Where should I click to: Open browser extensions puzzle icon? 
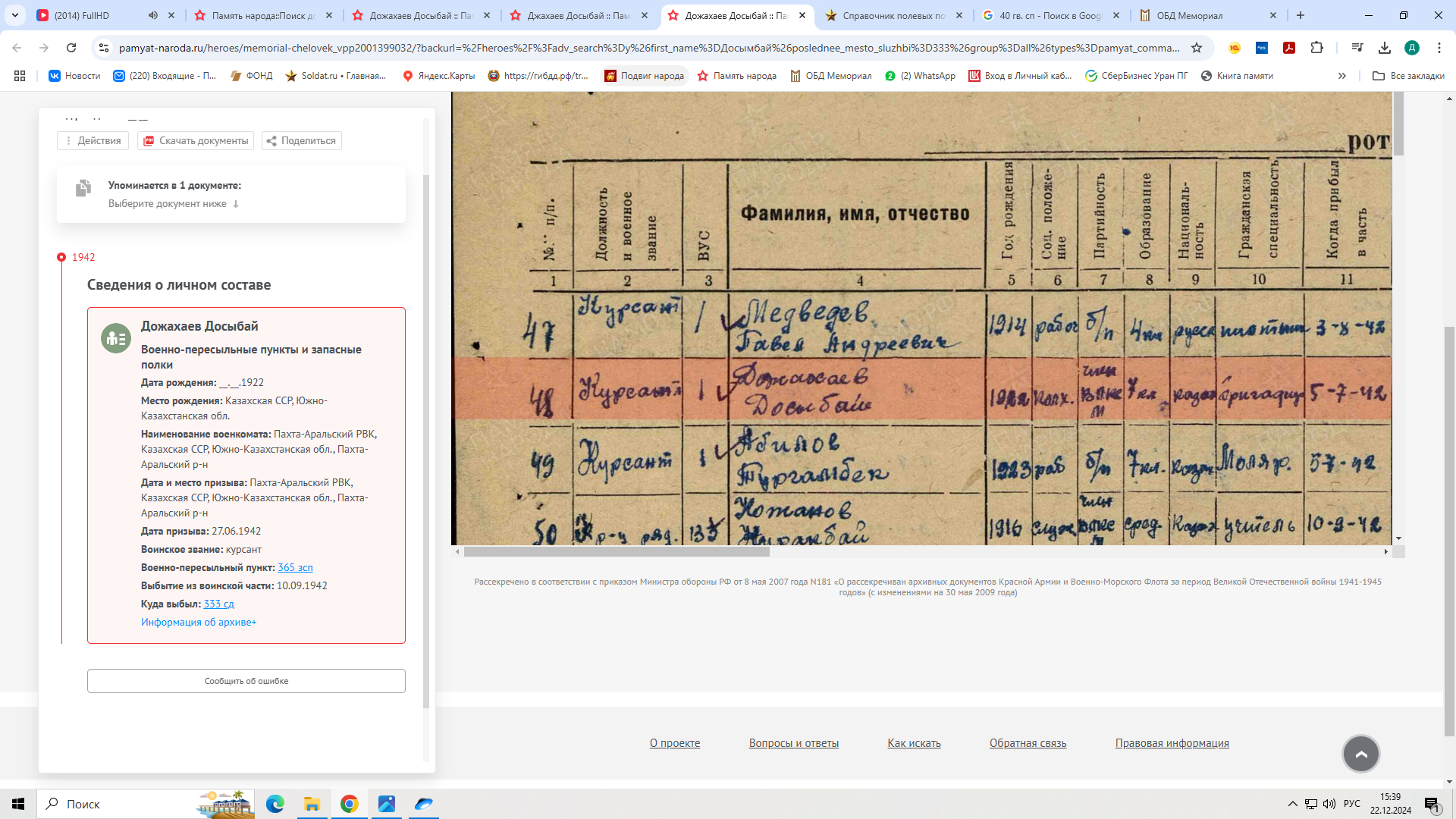click(x=1316, y=48)
